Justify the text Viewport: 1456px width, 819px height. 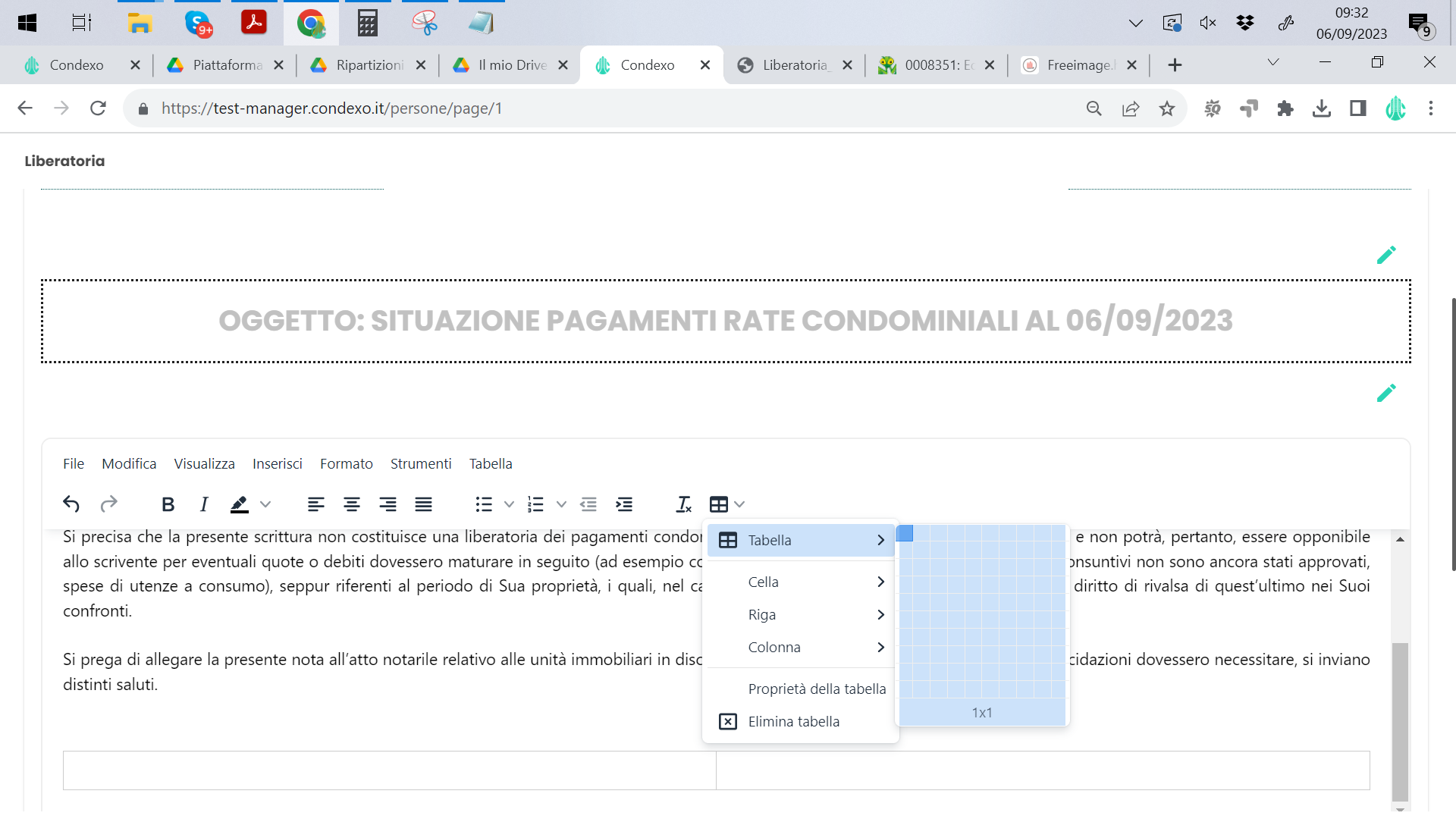pos(424,504)
